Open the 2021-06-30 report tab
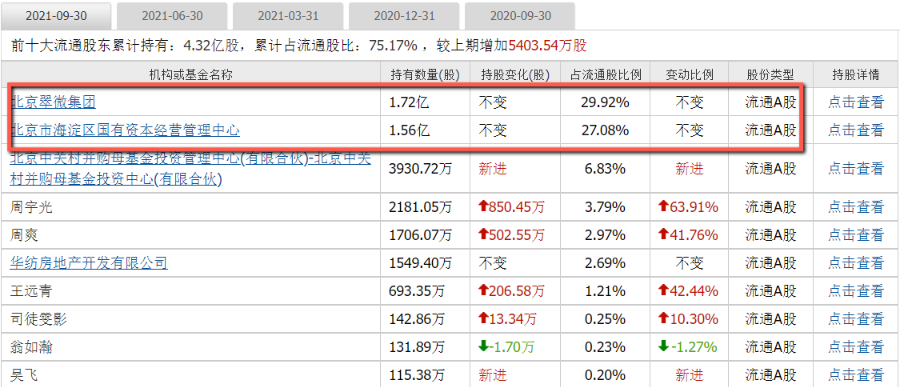This screenshot has width=901, height=387. [x=172, y=16]
